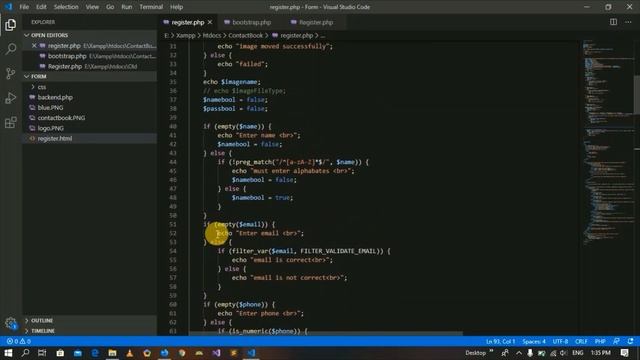This screenshot has width=640, height=360.
Task: Open Visual Studio purple icon on taskbar
Action: coord(216,353)
